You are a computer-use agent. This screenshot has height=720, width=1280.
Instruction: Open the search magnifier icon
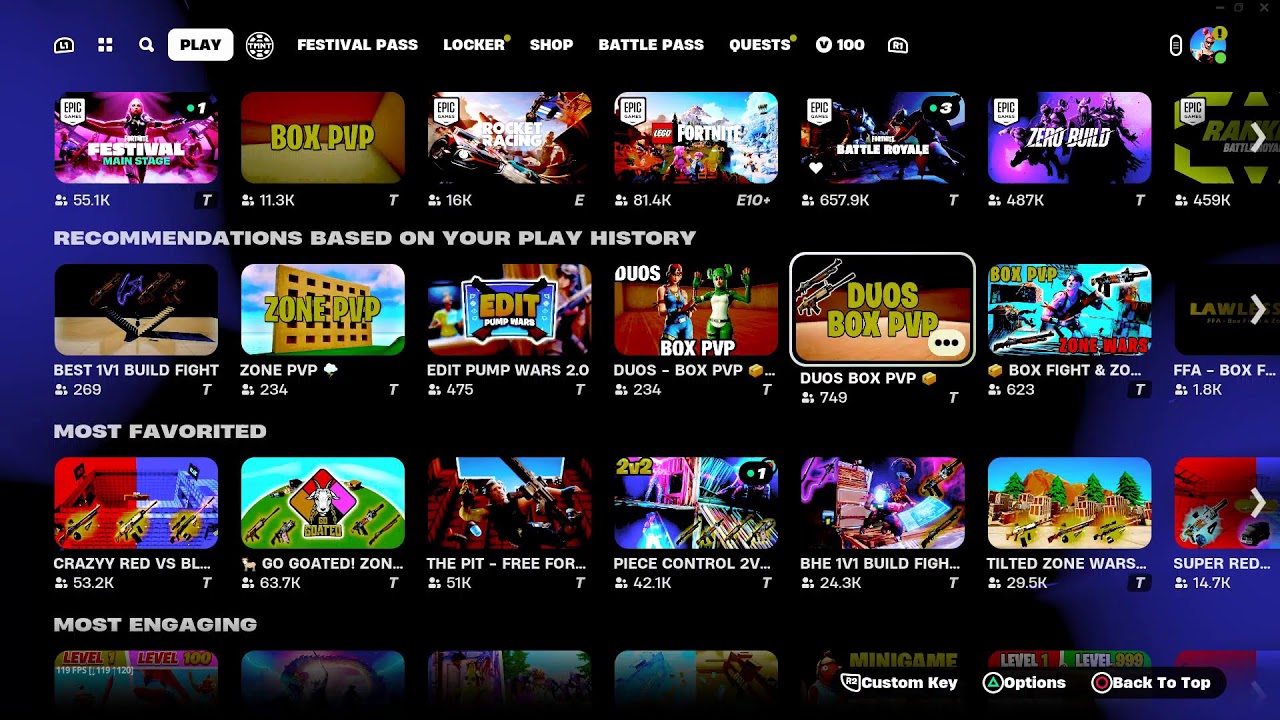click(146, 45)
